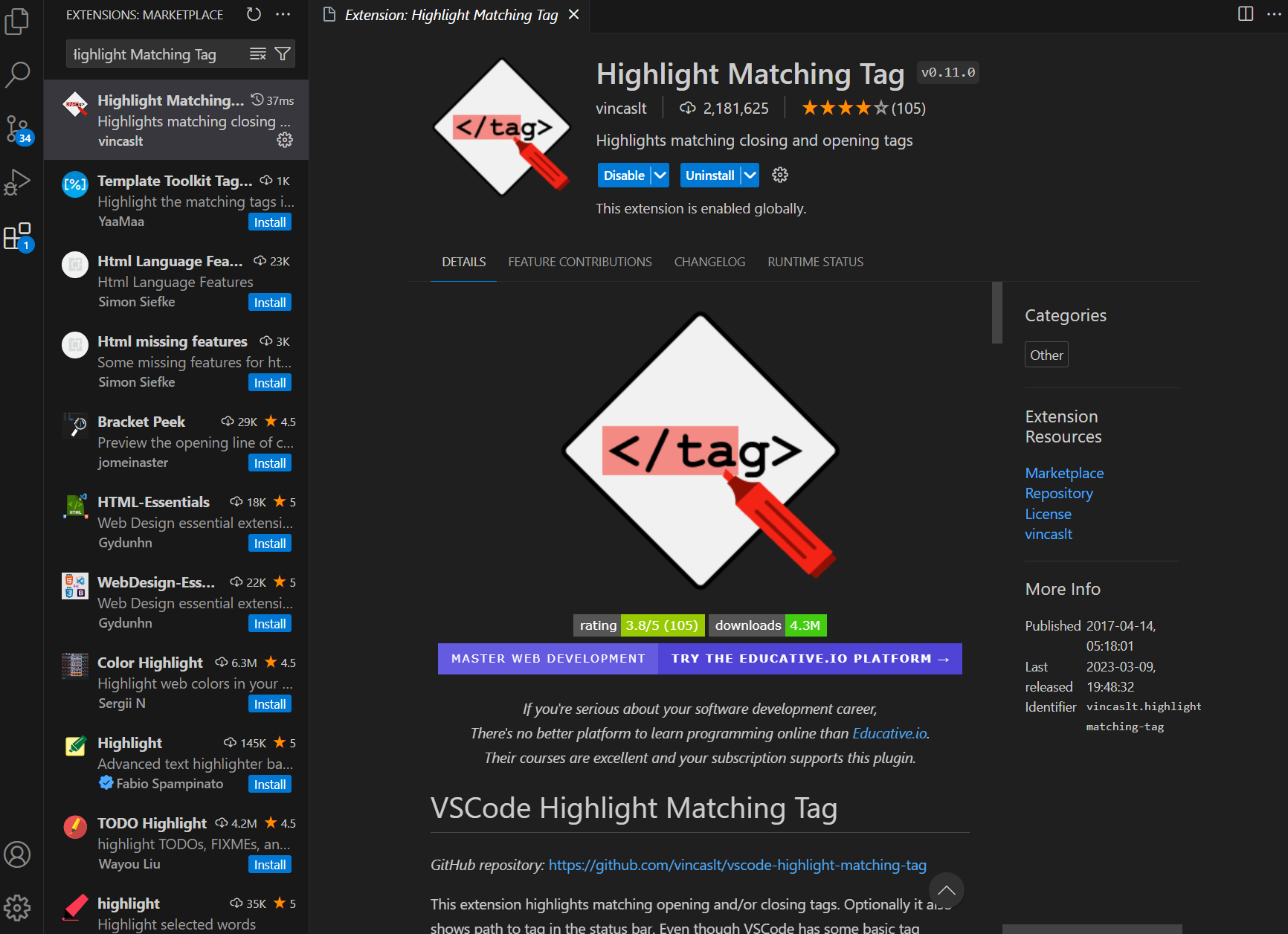Click the TODO Highlight extension icon
The width and height of the screenshot is (1288, 934).
click(x=75, y=827)
